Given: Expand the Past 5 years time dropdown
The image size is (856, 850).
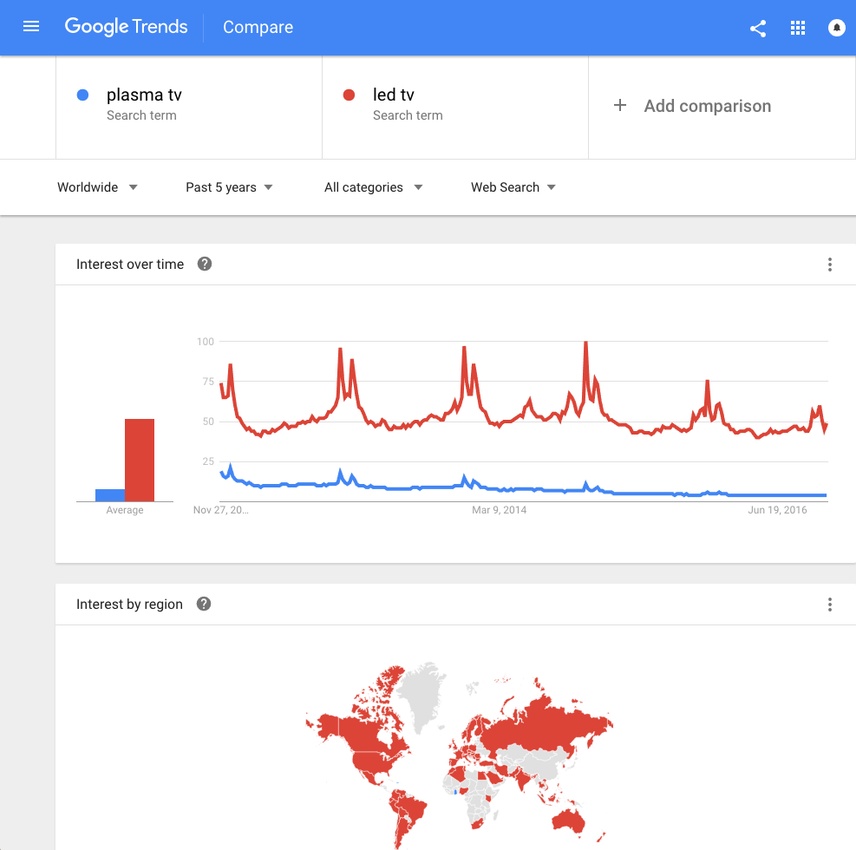Looking at the screenshot, I should (229, 187).
